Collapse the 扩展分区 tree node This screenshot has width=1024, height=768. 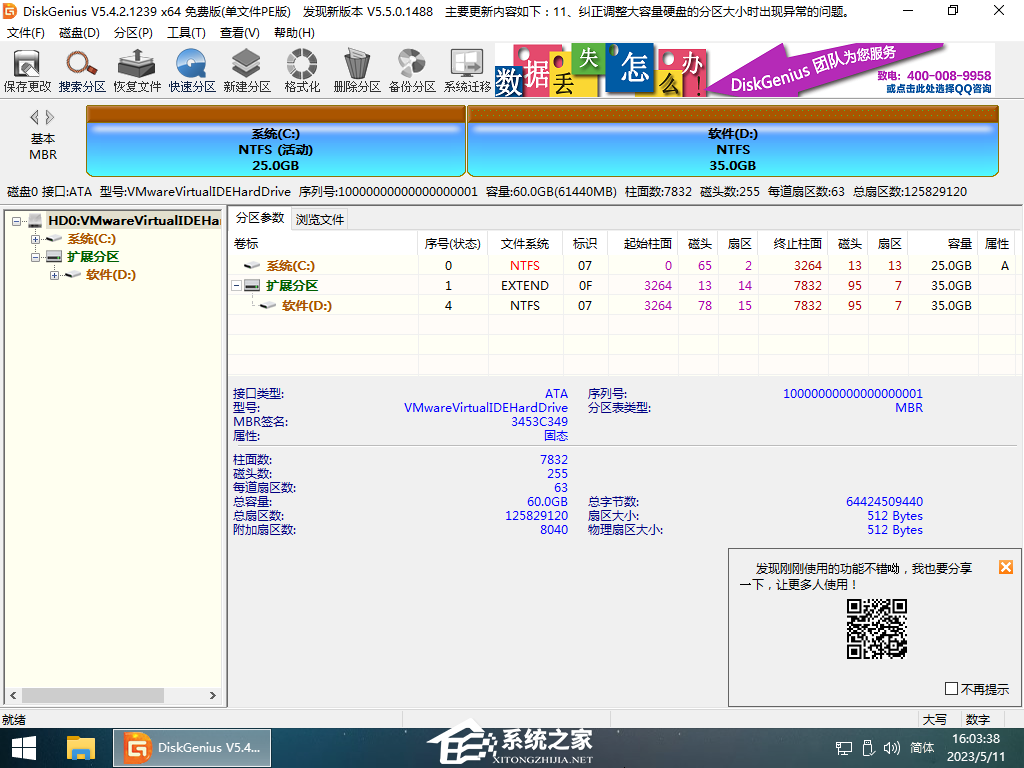point(35,257)
